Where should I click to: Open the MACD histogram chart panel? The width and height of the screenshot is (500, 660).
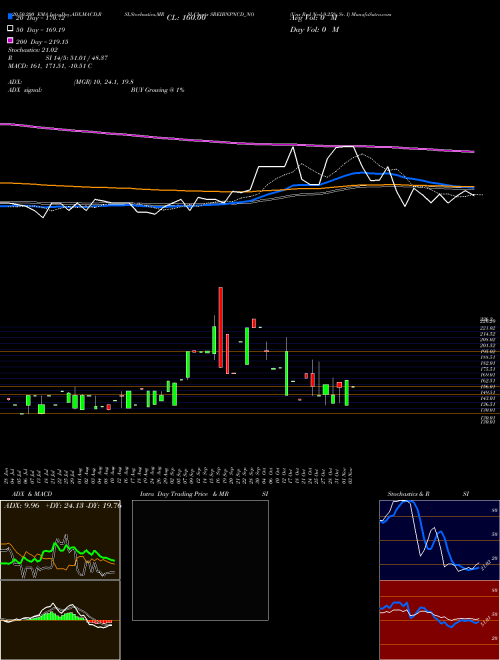click(60, 620)
